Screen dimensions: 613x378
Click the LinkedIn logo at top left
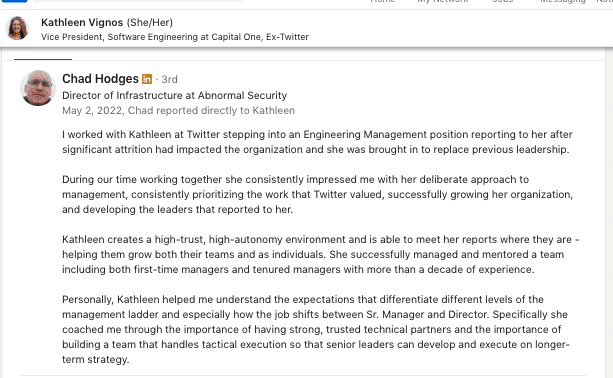point(14,1)
